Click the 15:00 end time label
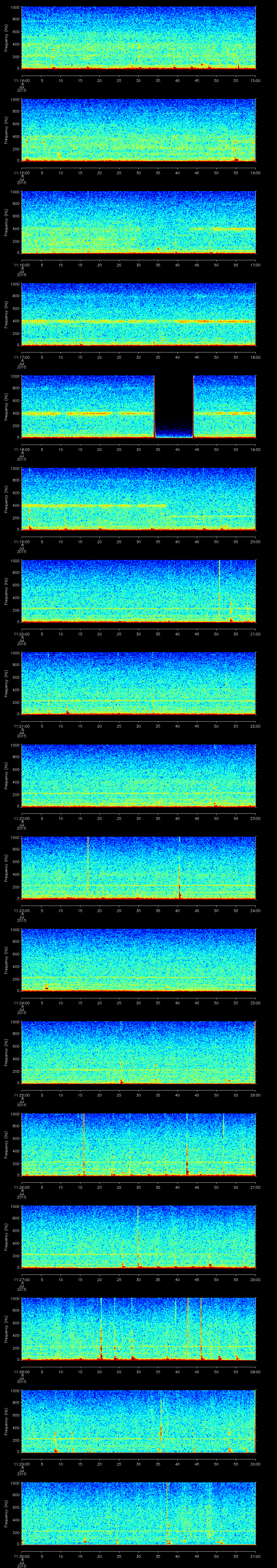The width and height of the screenshot is (277, 1568). [256, 80]
